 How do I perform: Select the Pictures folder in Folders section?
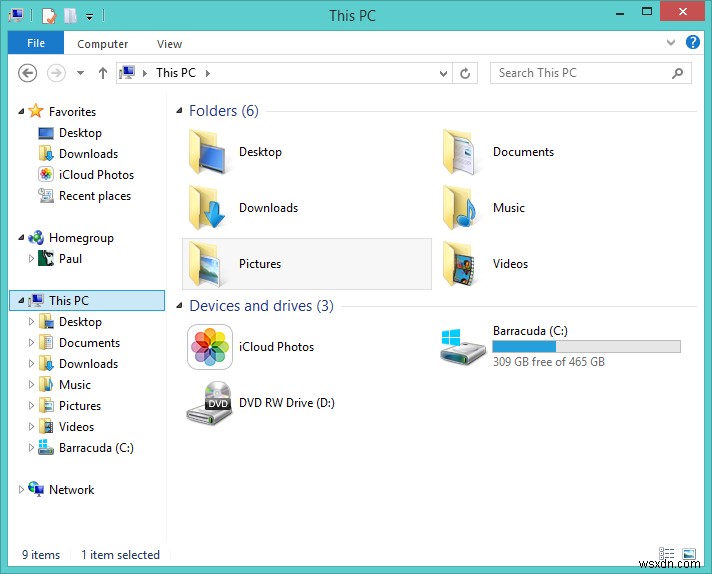(x=307, y=264)
